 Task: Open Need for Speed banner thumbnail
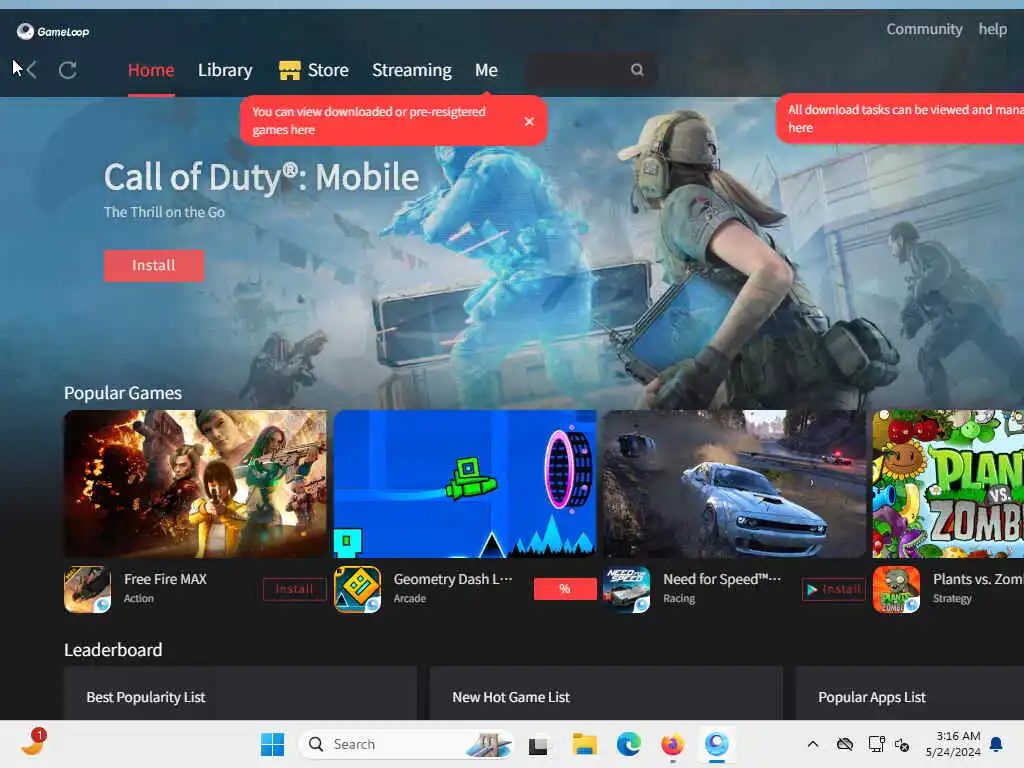tap(734, 484)
